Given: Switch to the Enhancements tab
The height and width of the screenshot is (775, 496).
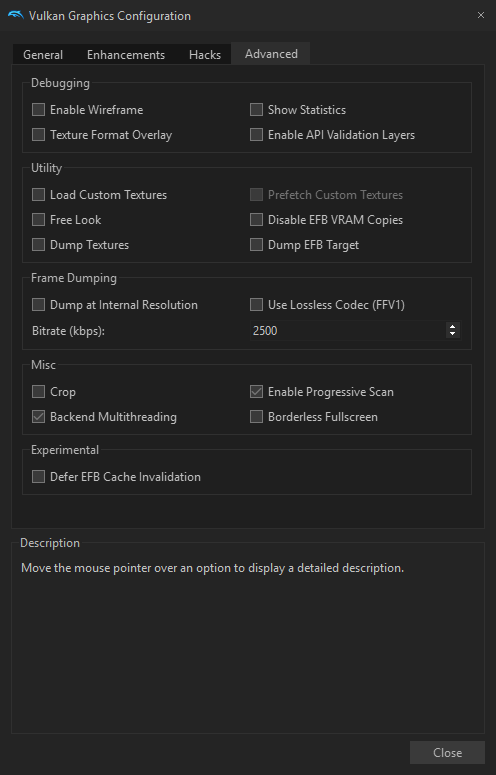Looking at the screenshot, I should 126,55.
